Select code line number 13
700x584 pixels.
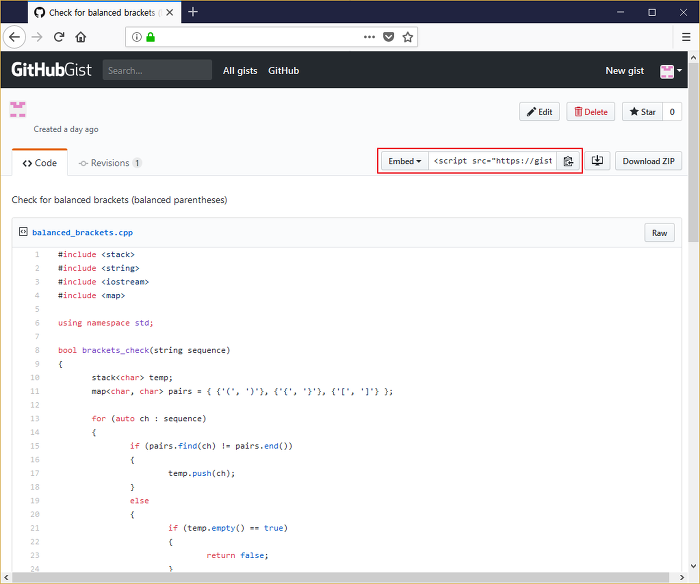pos(35,418)
